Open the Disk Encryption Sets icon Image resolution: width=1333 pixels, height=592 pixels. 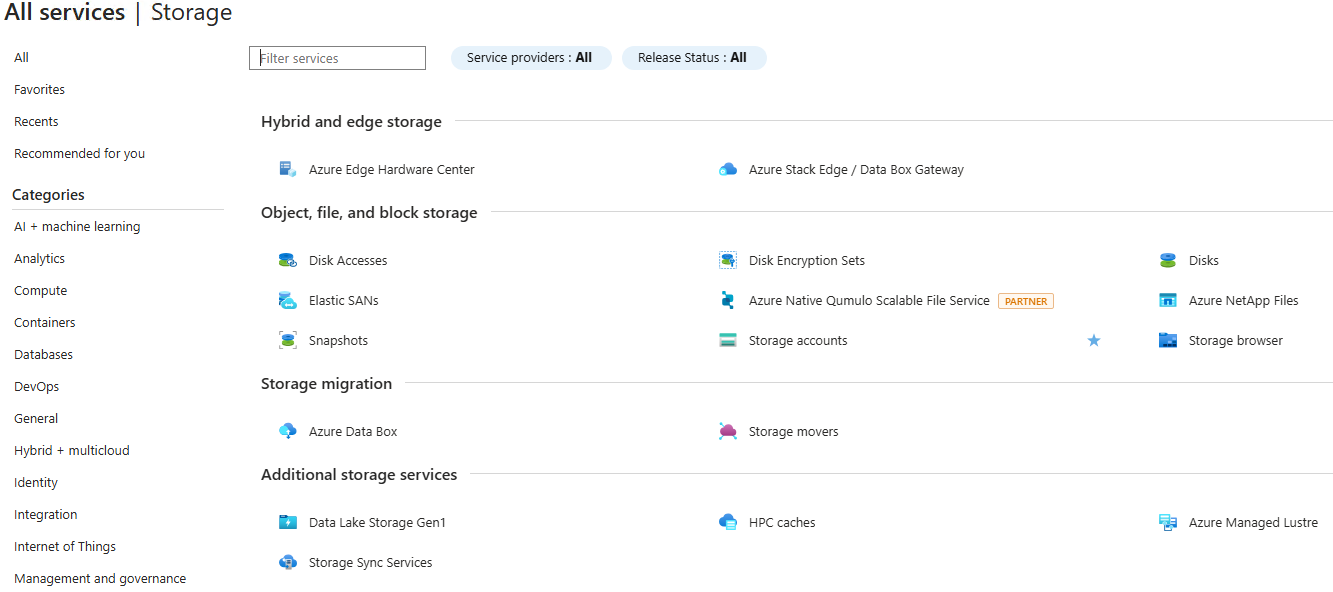pos(728,260)
